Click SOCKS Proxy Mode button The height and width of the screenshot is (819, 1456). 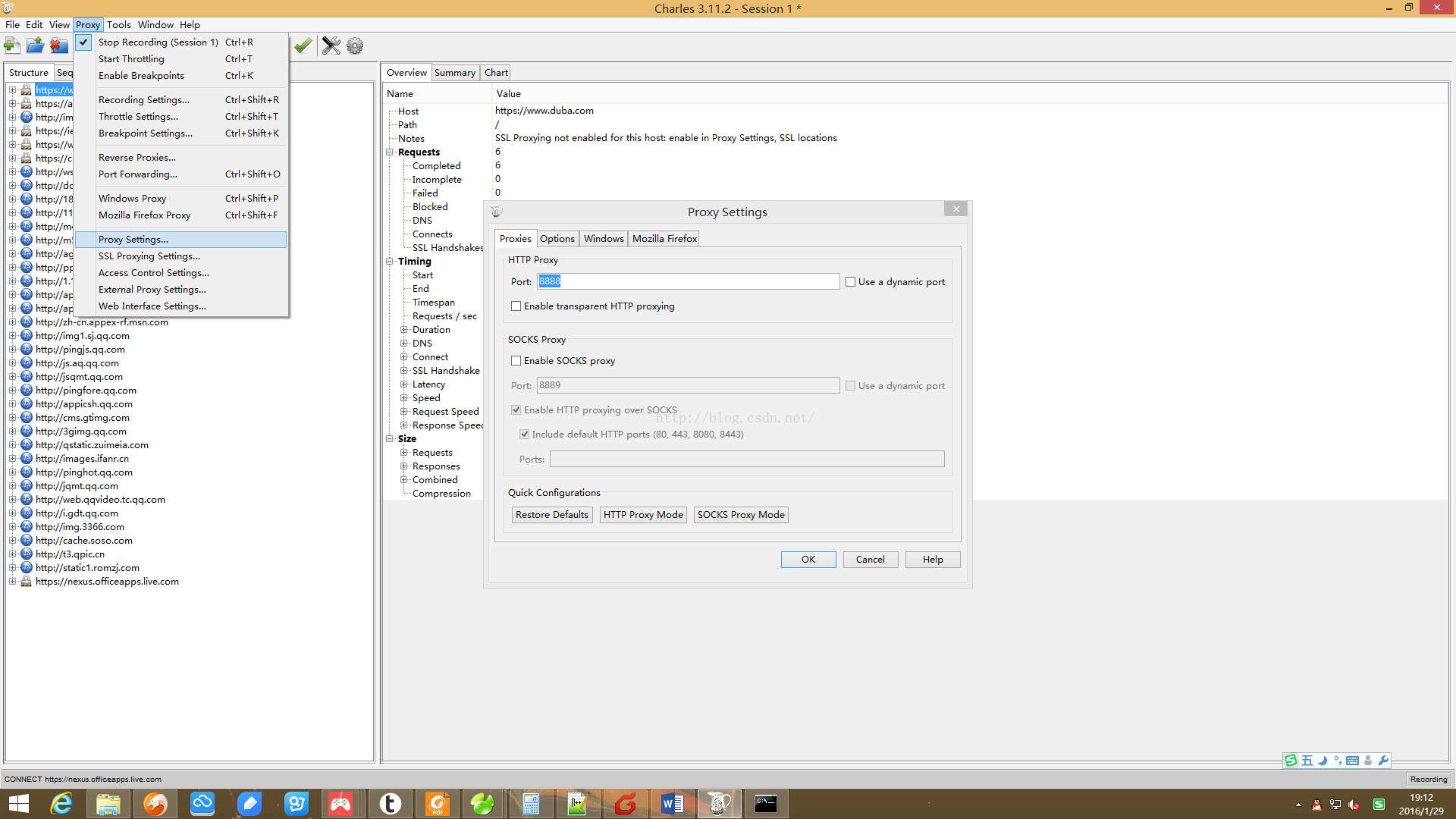pyautogui.click(x=741, y=515)
